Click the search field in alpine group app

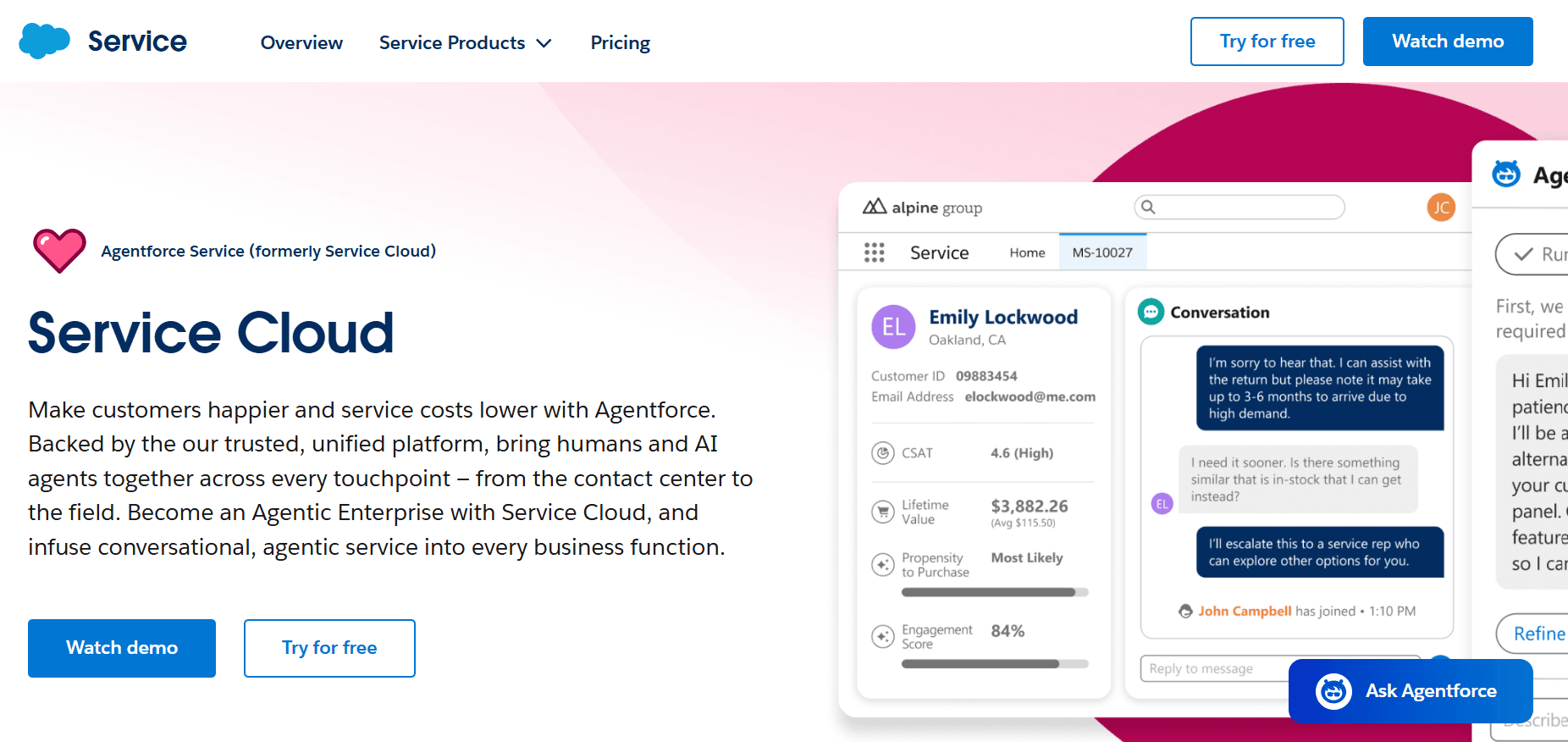tap(1239, 207)
